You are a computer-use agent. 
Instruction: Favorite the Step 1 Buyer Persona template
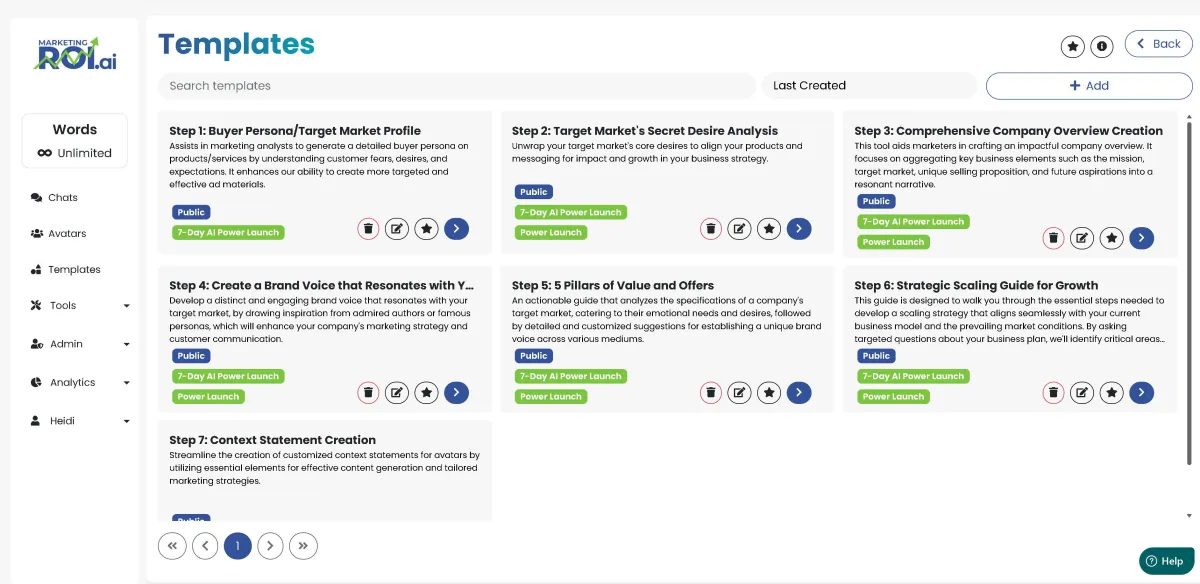[427, 229]
